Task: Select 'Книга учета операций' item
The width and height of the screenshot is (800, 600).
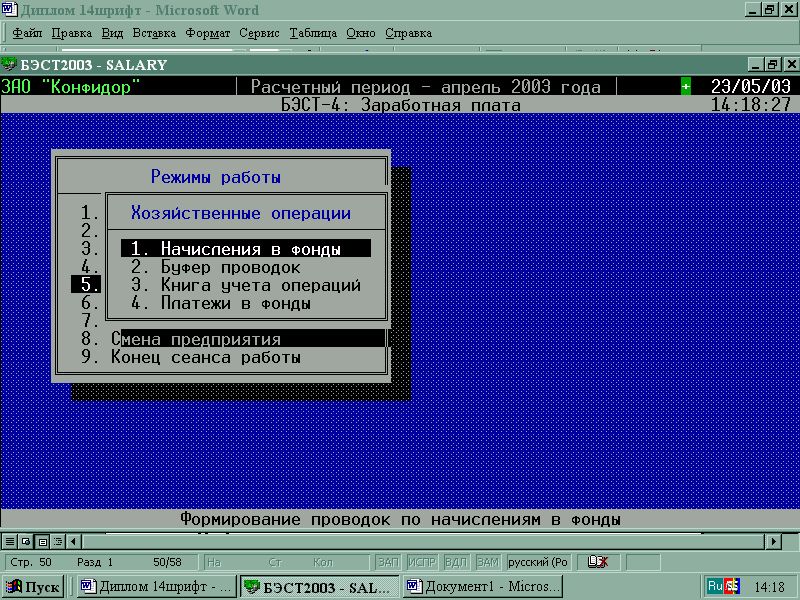Action: click(246, 285)
